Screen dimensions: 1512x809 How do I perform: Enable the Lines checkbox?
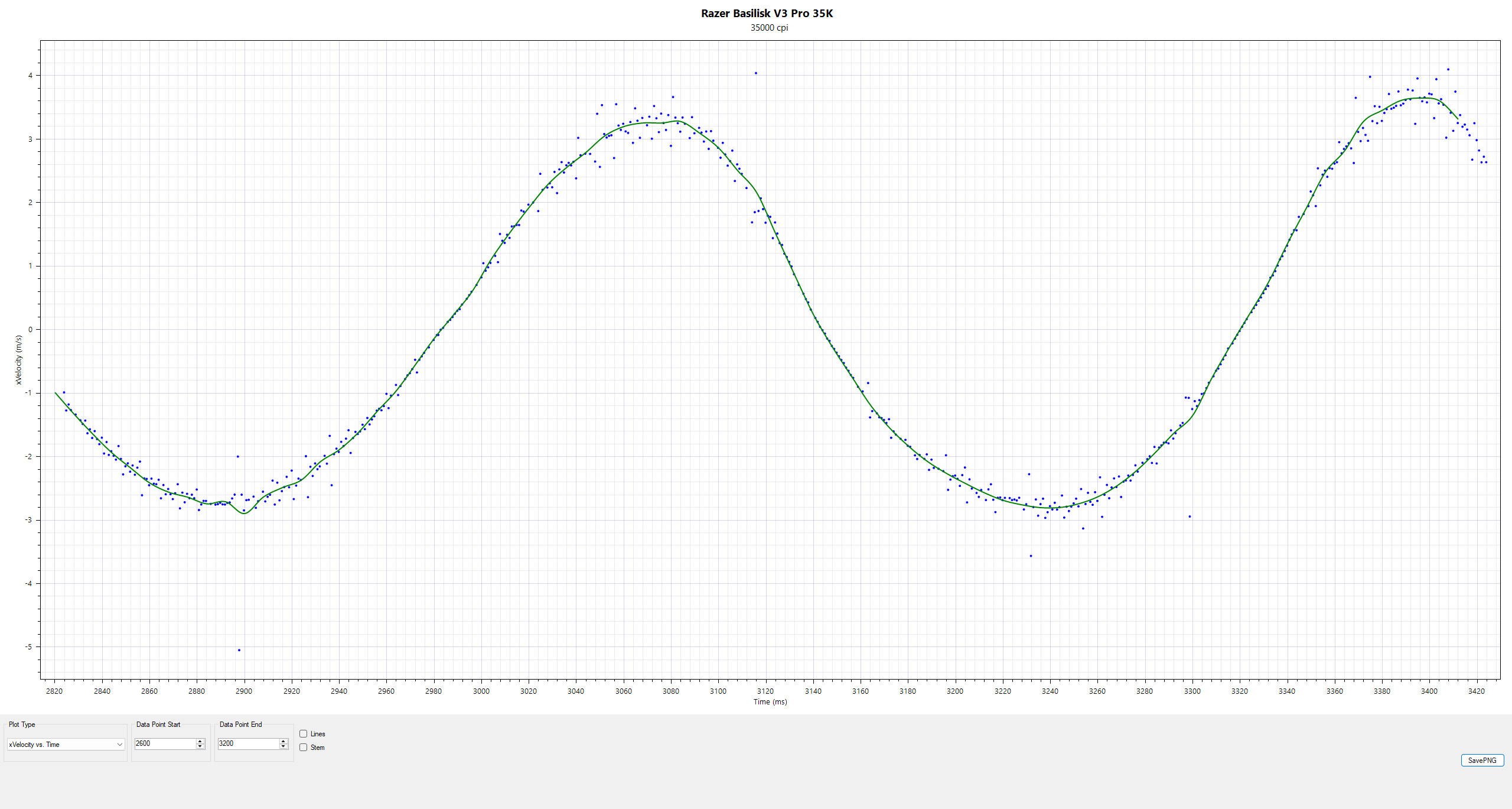pos(304,734)
